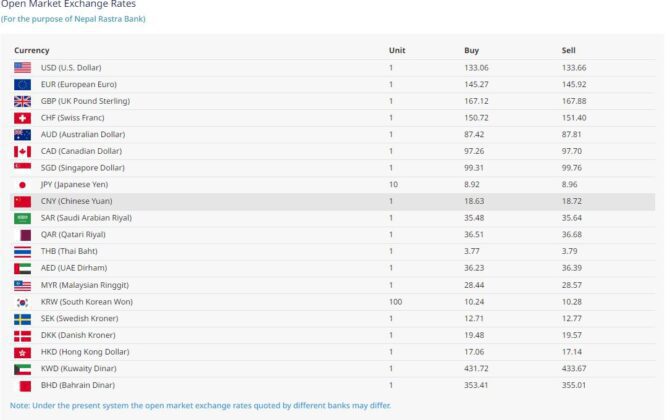Click the BHD buy rate 353.41
Screen dimensions: 670x420
pyautogui.click(x=479, y=385)
